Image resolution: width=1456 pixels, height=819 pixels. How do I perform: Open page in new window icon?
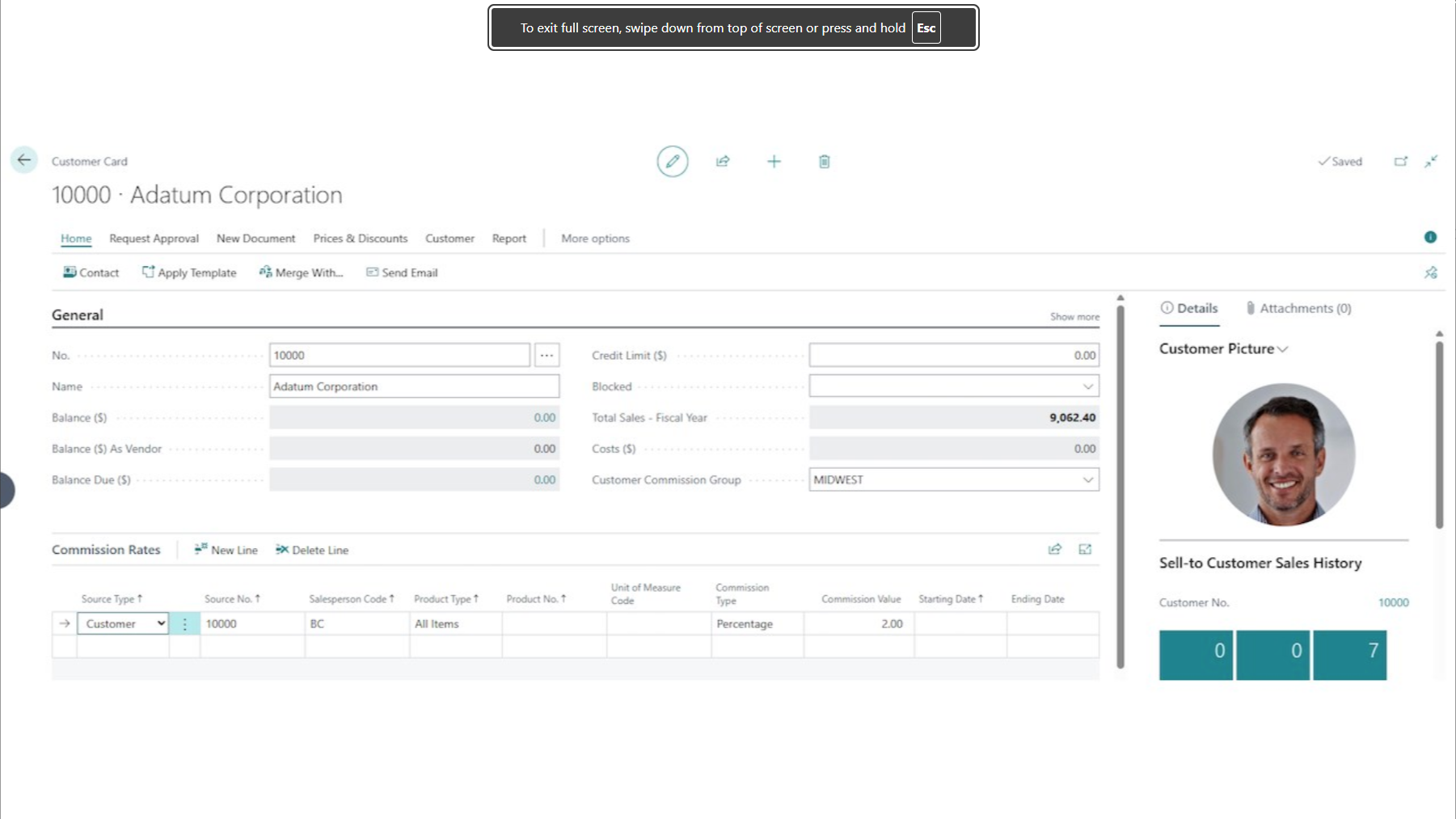(x=1400, y=162)
